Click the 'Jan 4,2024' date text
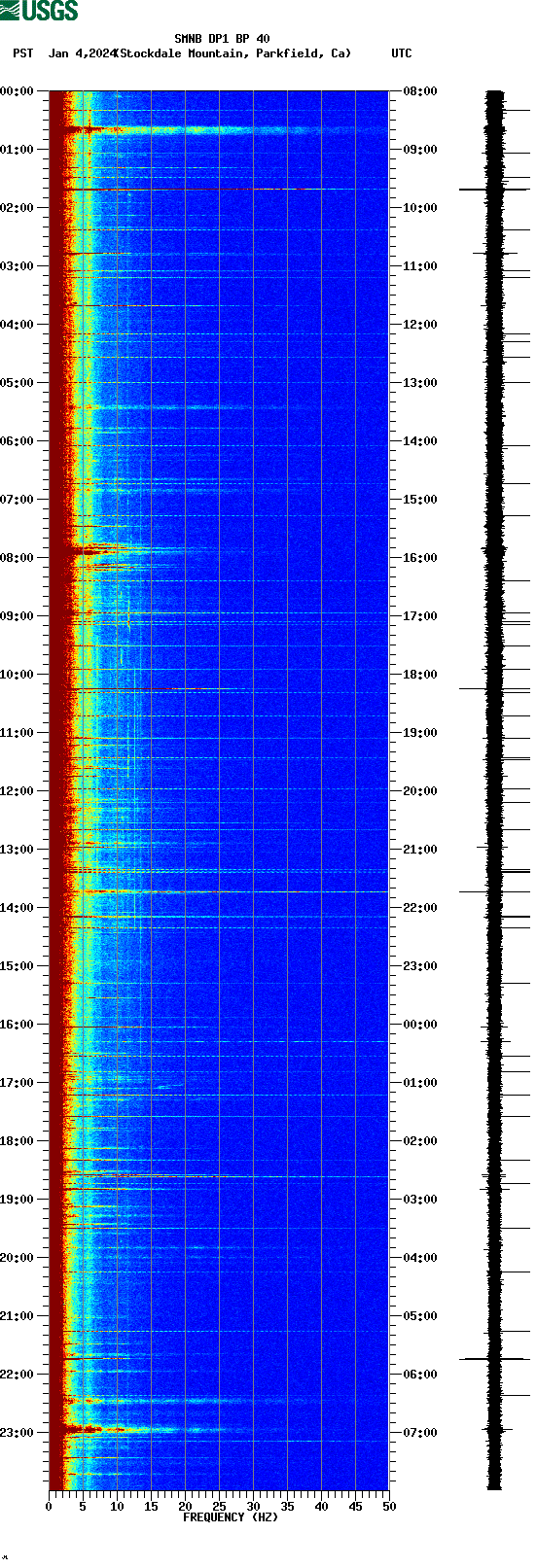This screenshot has height=1568, width=537. point(82,53)
